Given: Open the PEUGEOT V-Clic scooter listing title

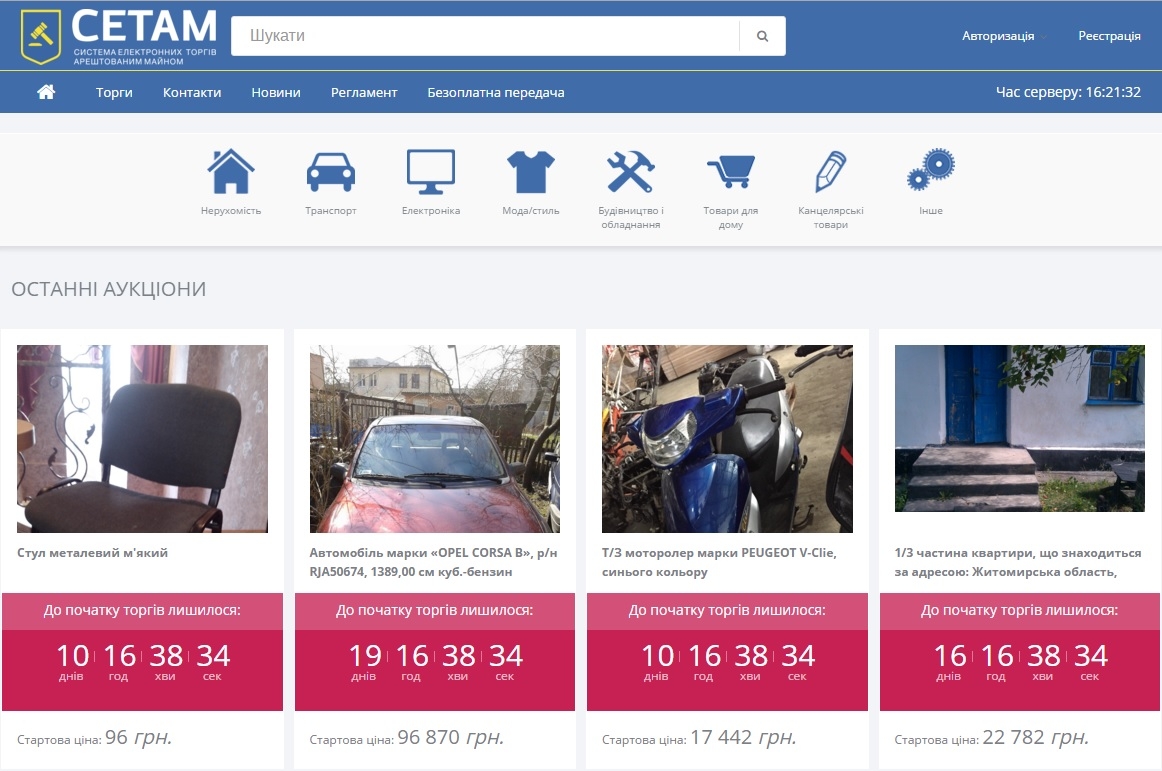Looking at the screenshot, I should pyautogui.click(x=719, y=562).
